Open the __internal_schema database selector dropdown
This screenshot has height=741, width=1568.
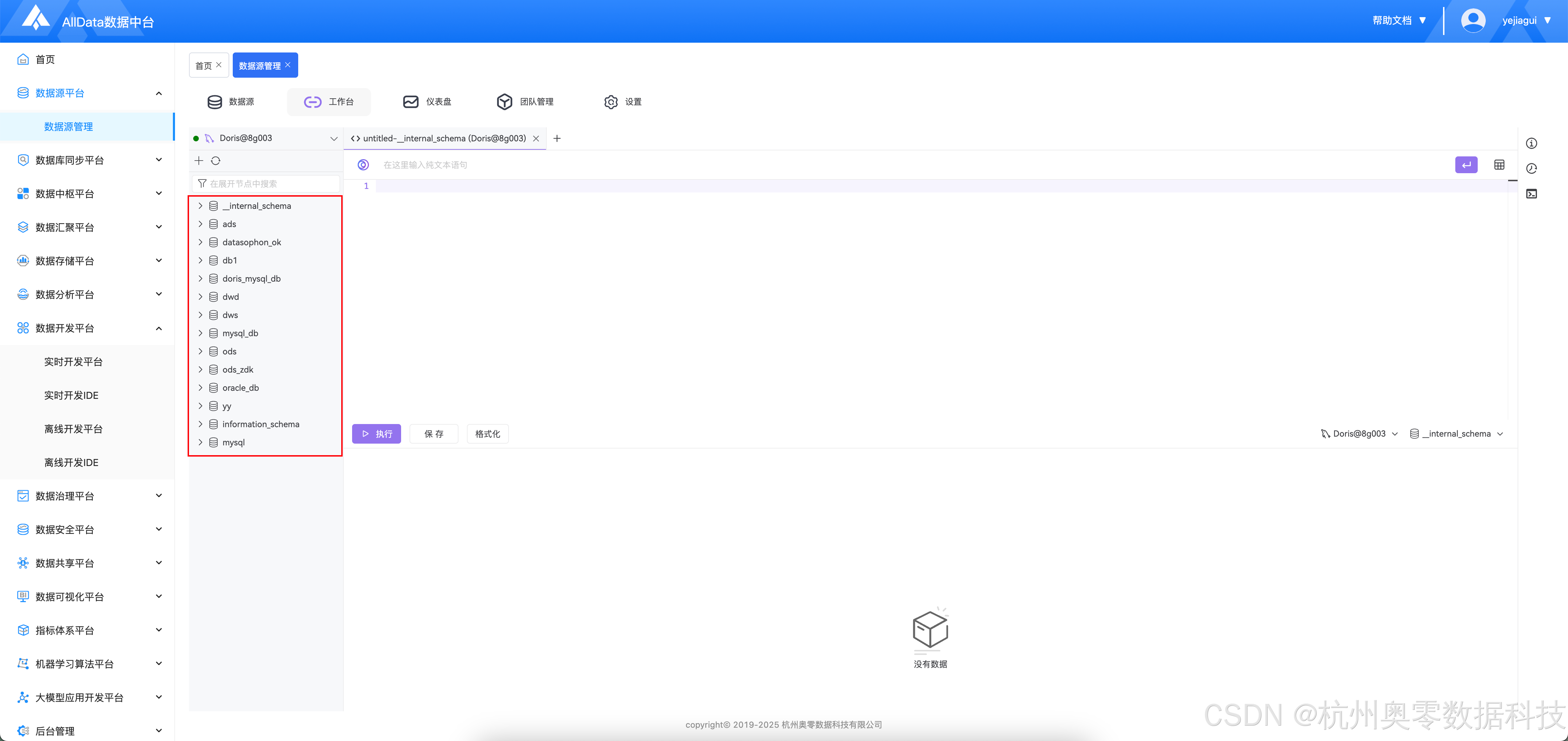pos(1457,434)
